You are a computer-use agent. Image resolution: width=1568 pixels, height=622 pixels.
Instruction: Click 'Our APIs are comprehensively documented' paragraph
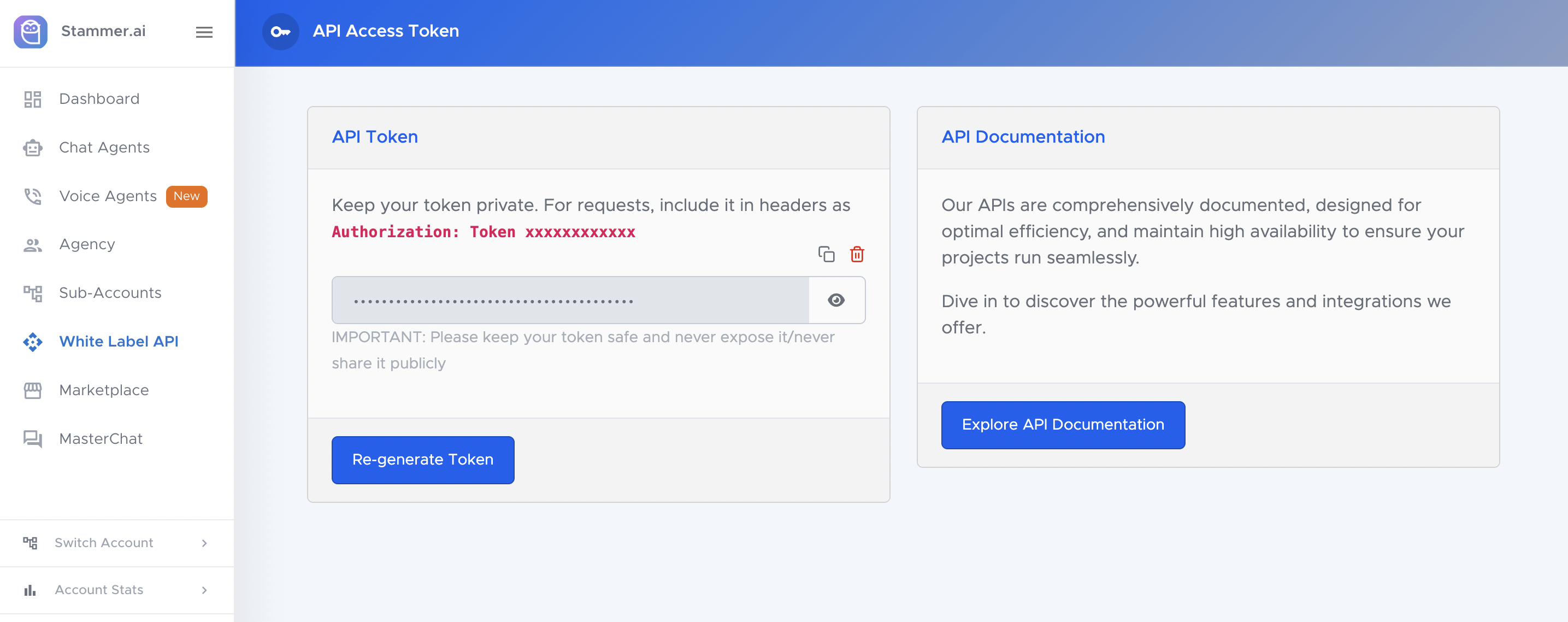(x=1202, y=232)
